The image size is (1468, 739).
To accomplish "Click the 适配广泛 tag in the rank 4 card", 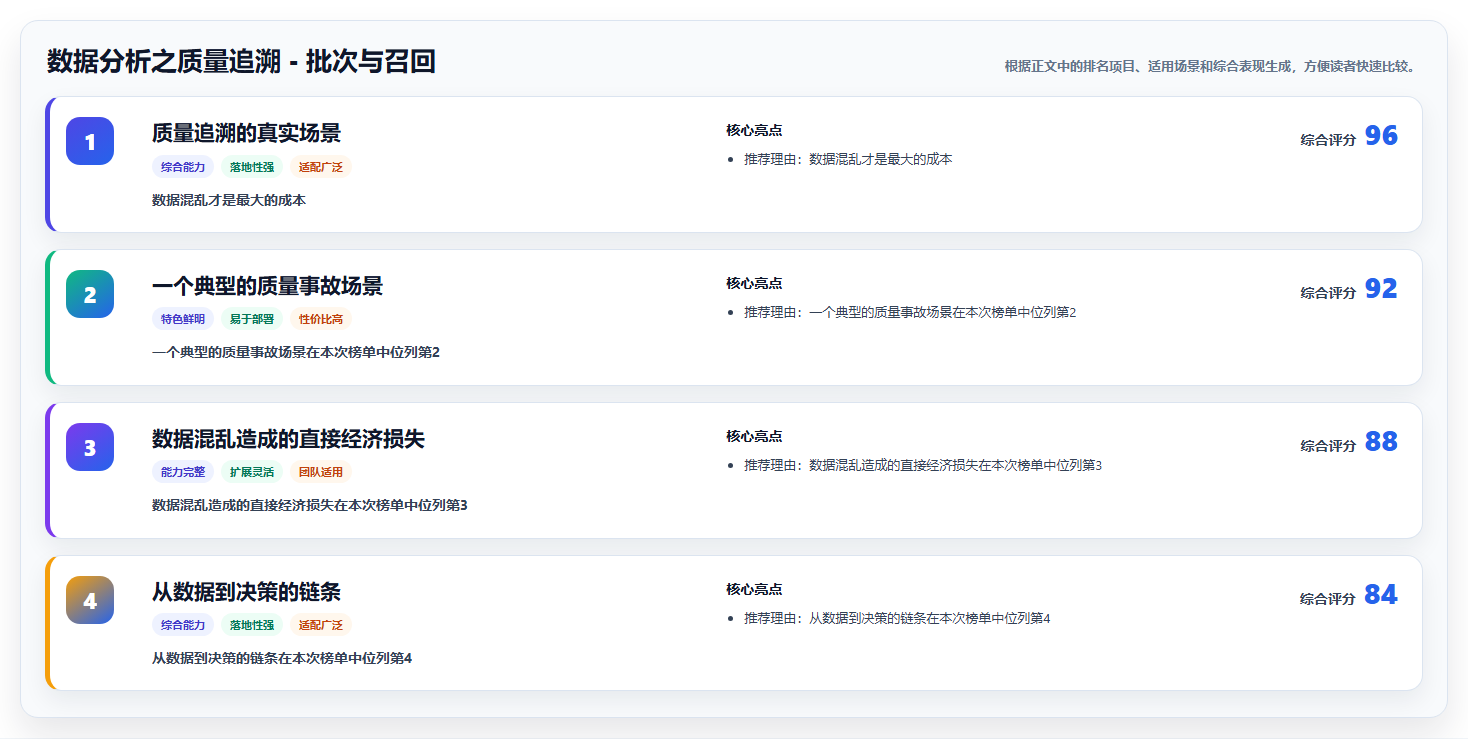I will click(x=321, y=625).
